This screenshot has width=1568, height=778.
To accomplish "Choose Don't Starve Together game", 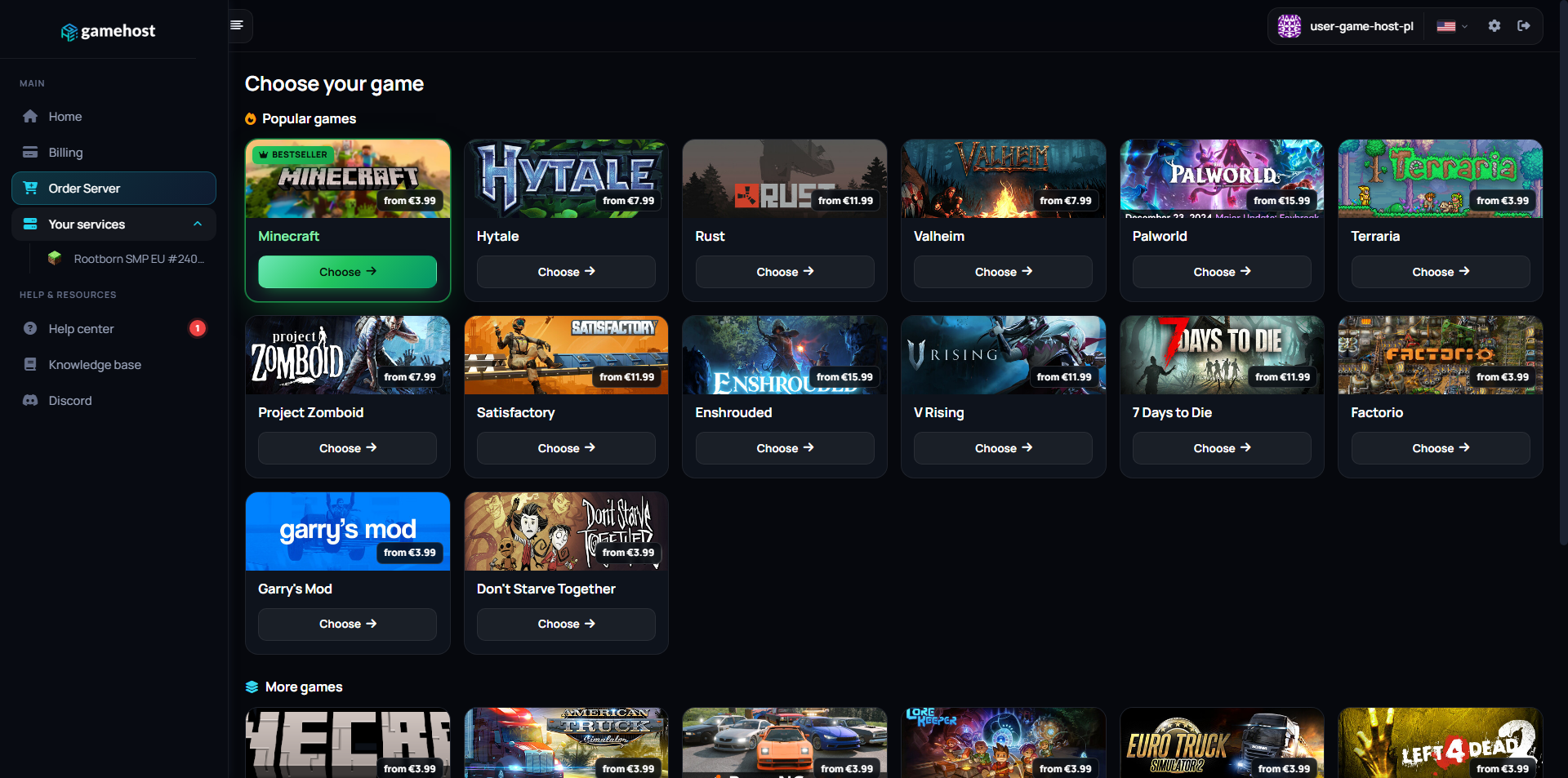I will click(566, 624).
